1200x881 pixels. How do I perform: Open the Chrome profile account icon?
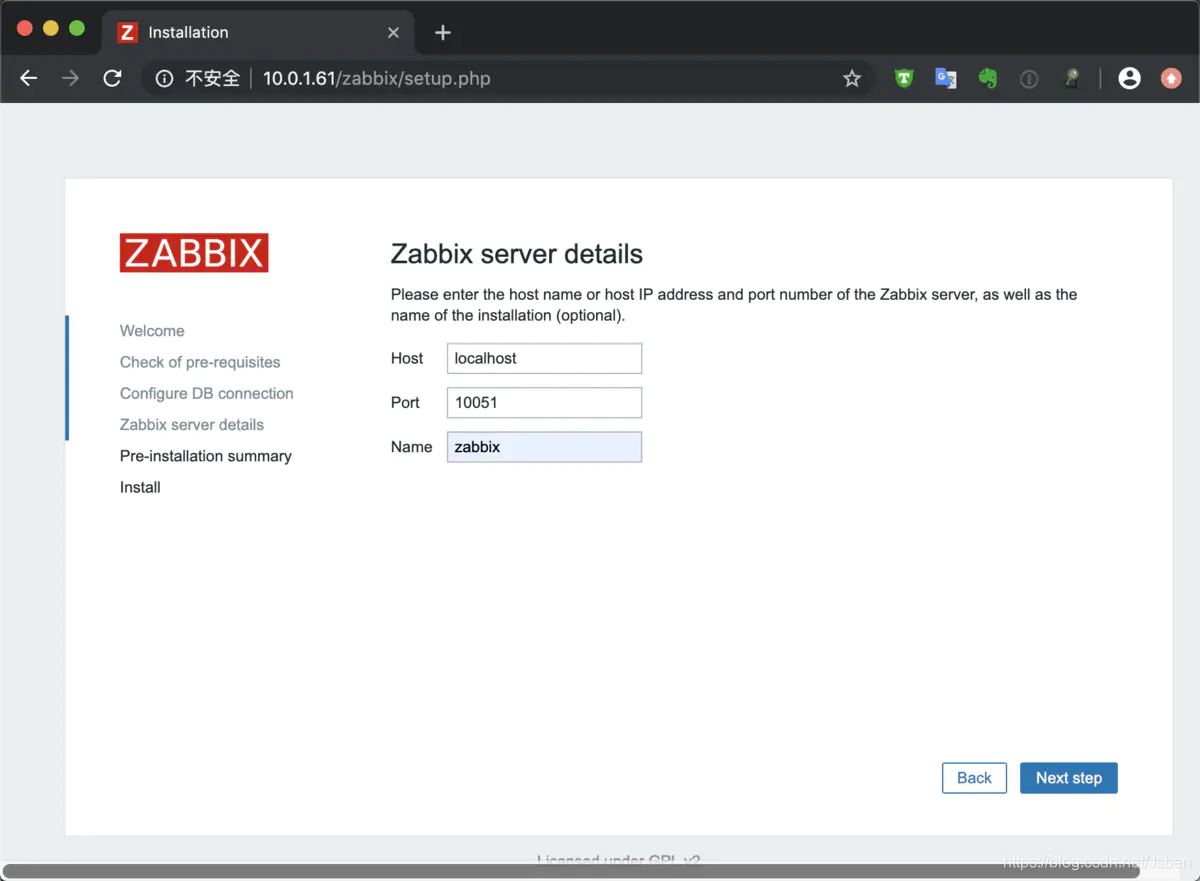pos(1130,78)
